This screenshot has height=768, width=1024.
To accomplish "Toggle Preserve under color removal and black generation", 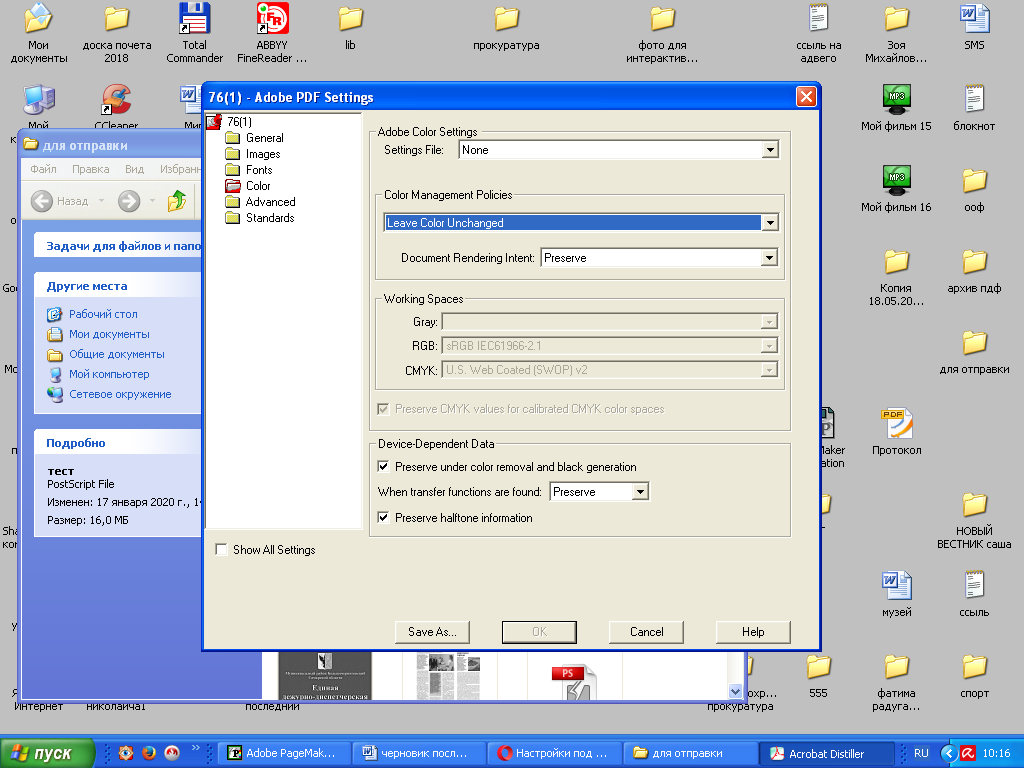I will (383, 467).
